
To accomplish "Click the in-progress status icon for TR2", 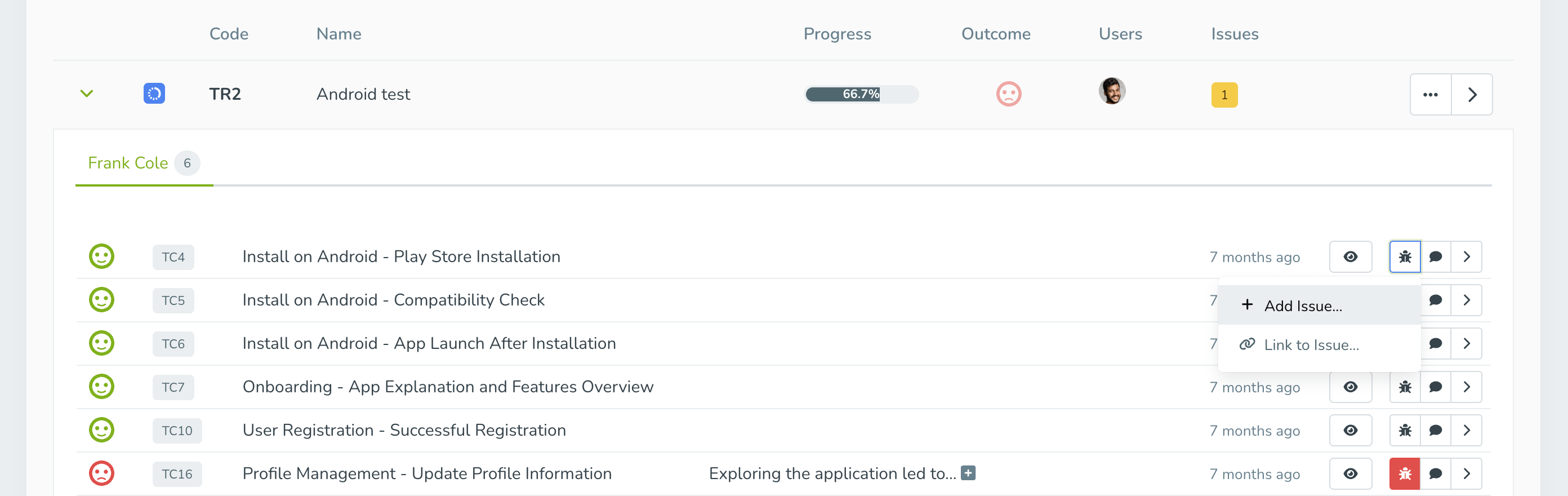I will 154,94.
